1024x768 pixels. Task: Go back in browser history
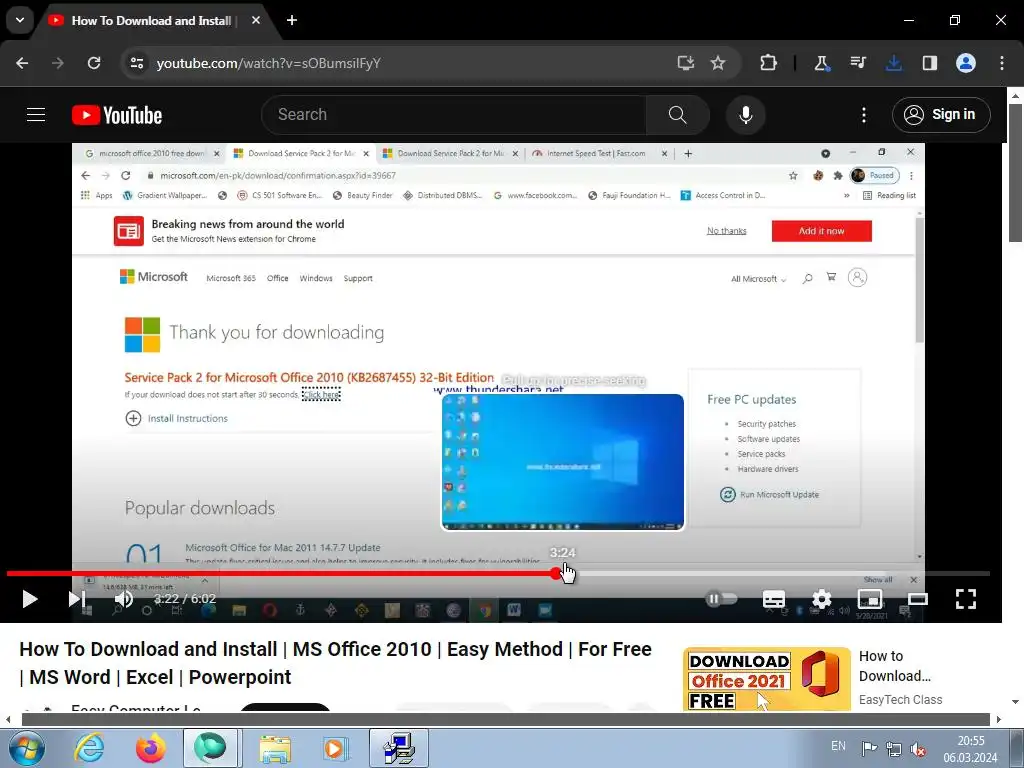(22, 63)
